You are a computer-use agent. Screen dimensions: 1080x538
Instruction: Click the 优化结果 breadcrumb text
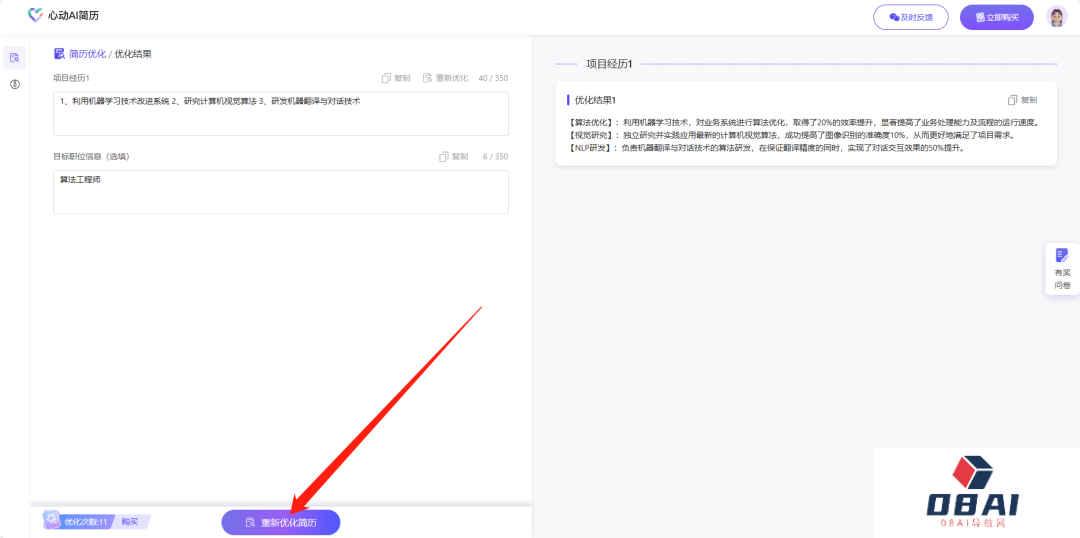pyautogui.click(x=133, y=54)
